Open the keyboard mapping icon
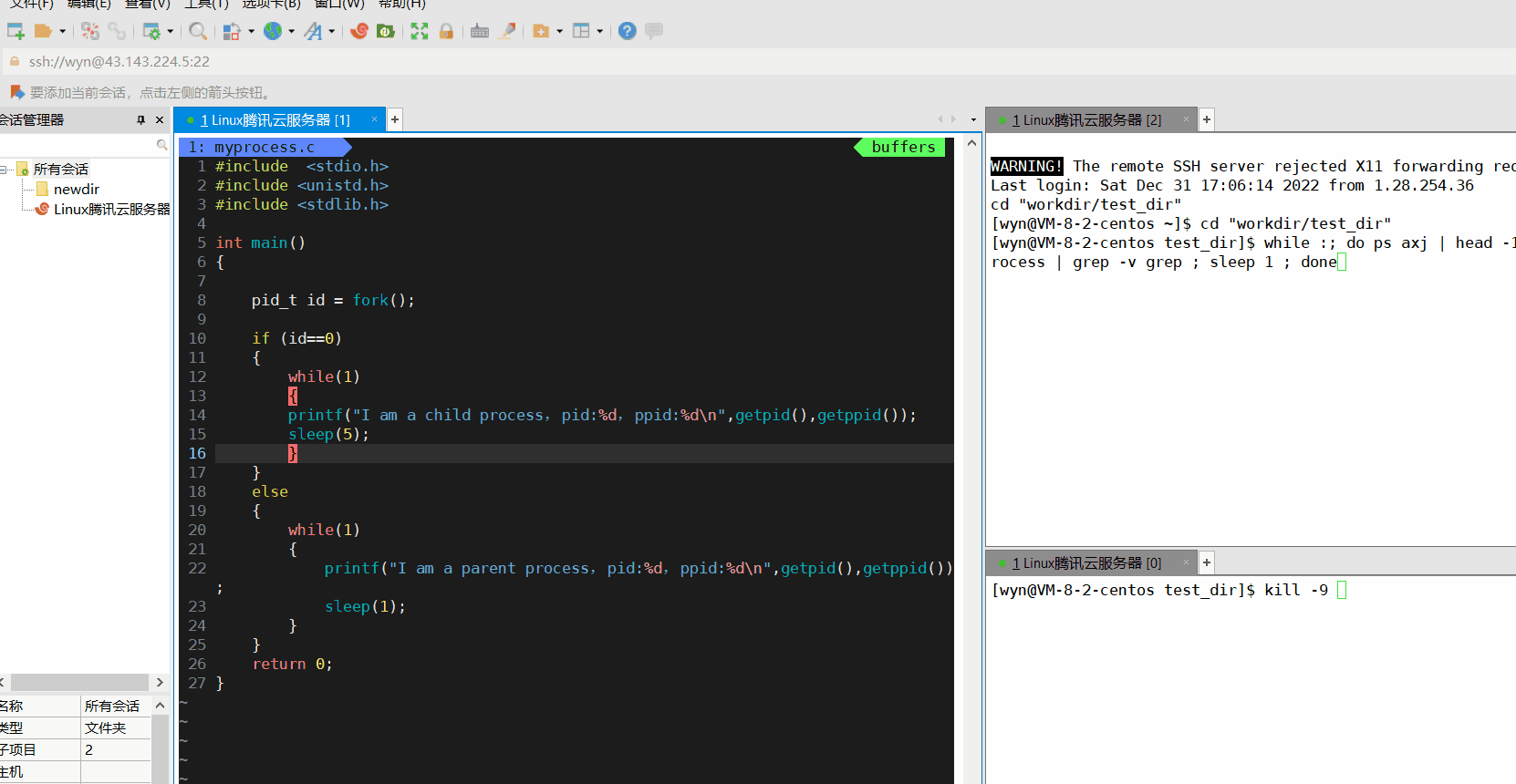Screen dimensions: 1516x784 tap(480, 31)
